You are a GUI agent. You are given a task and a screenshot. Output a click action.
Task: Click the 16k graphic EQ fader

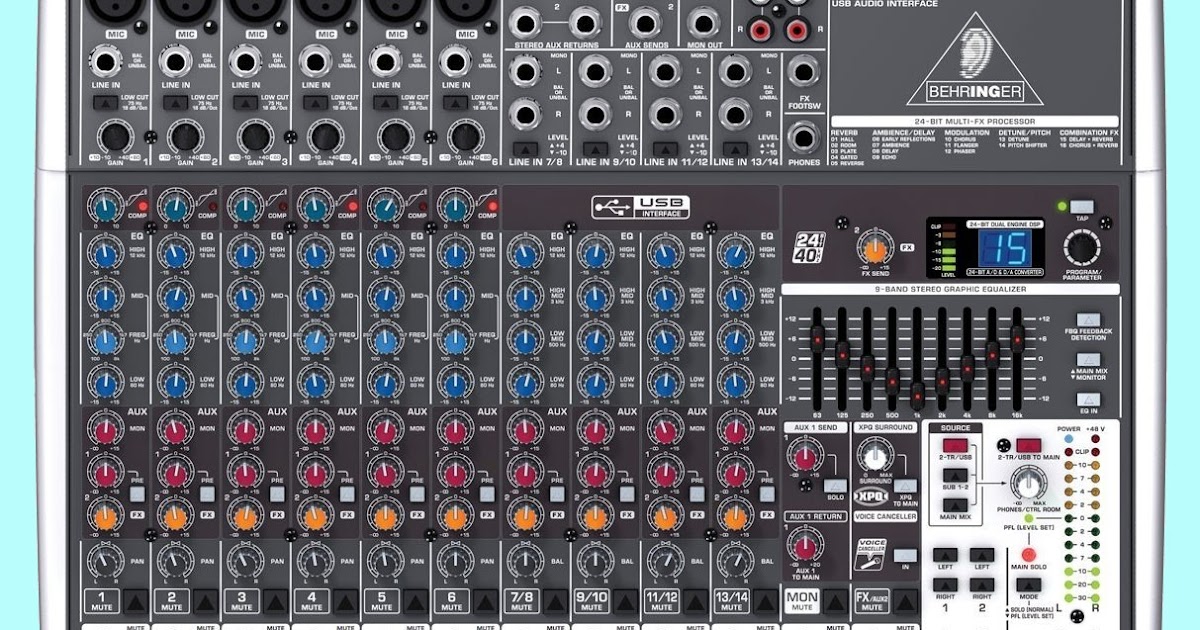1017,338
